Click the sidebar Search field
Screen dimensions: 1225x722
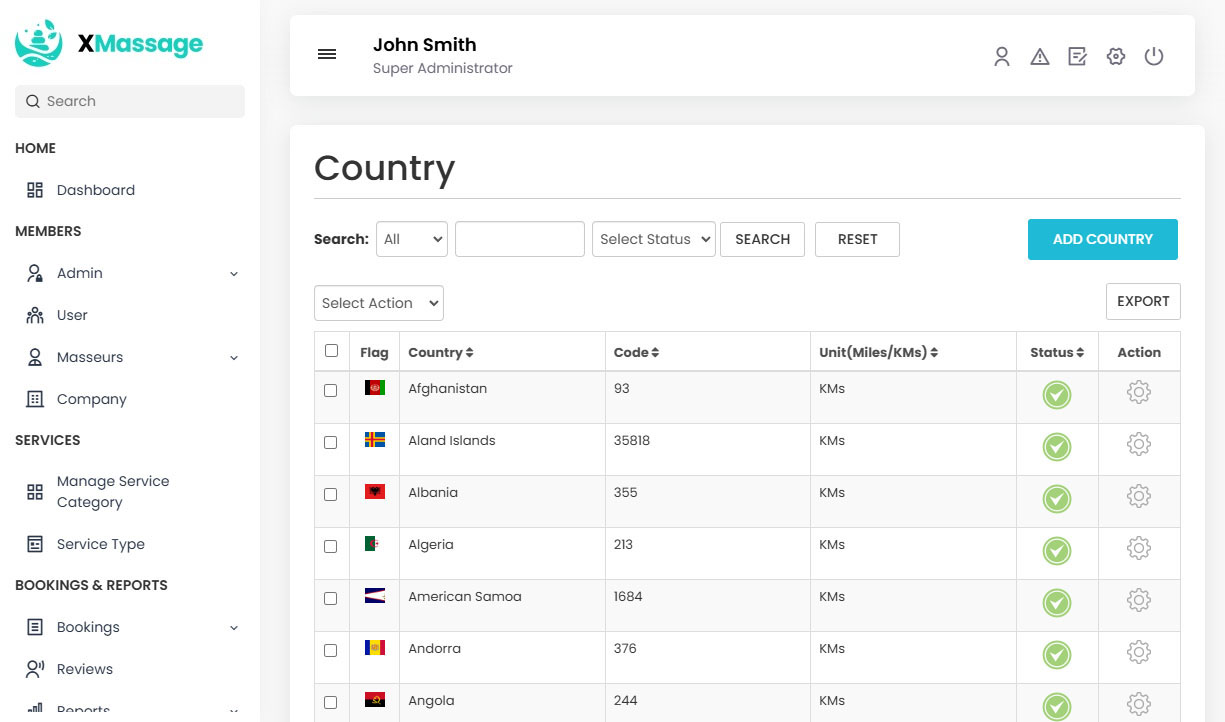coord(130,101)
